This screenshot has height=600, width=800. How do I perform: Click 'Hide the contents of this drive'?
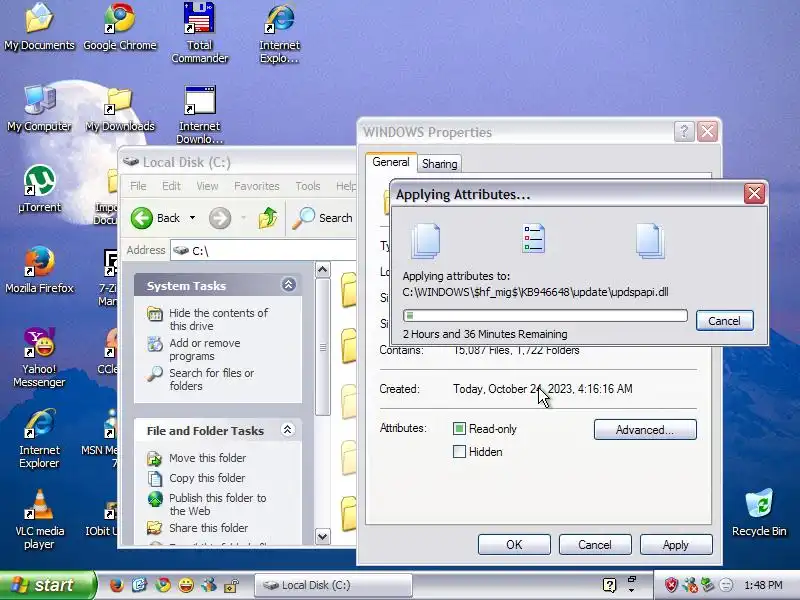click(x=218, y=319)
